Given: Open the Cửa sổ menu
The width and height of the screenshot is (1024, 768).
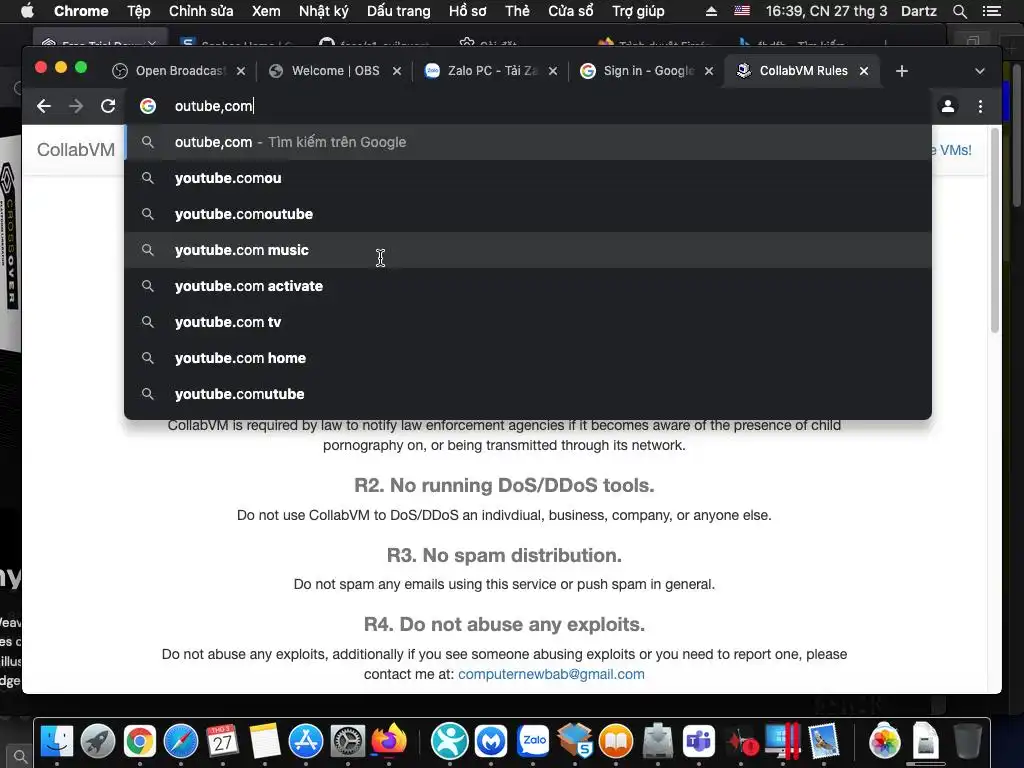Looking at the screenshot, I should pos(571,11).
